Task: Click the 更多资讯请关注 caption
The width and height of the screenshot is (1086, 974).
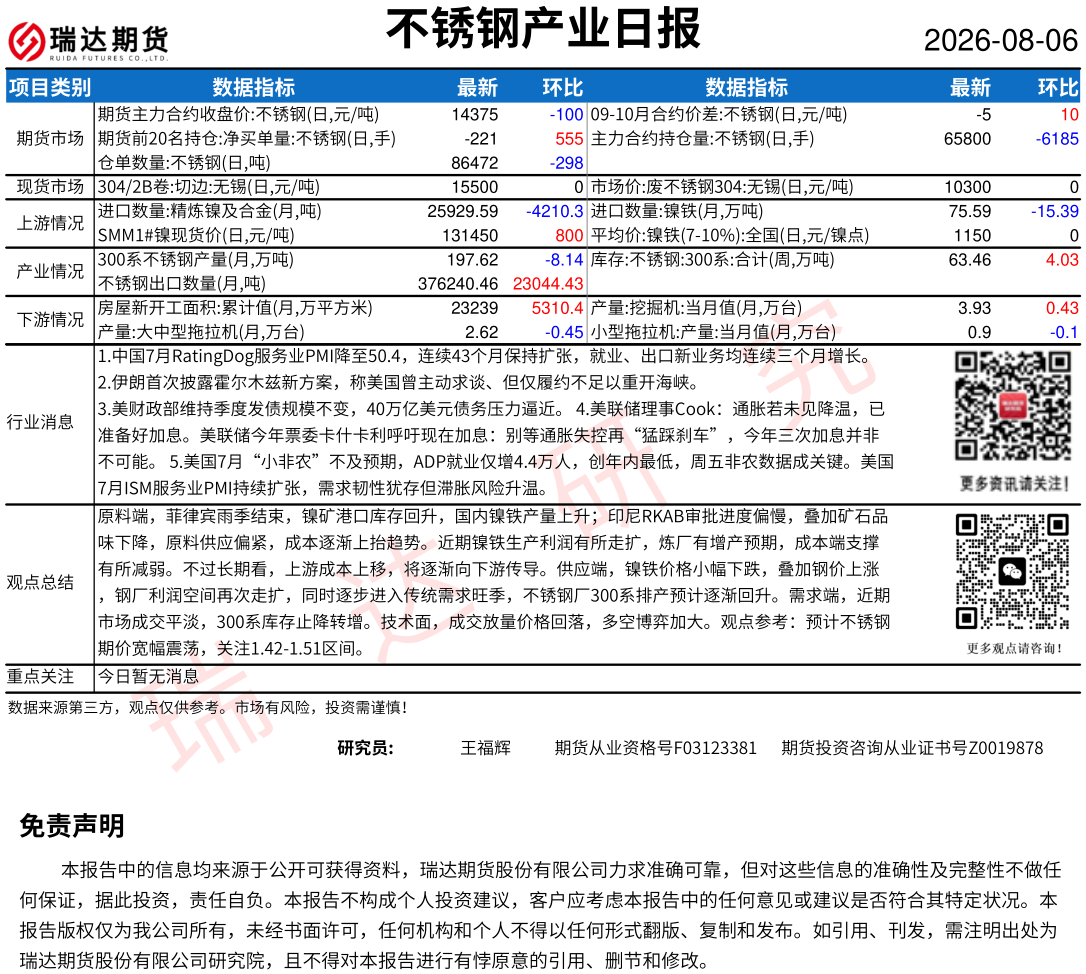Action: pyautogui.click(x=1014, y=484)
